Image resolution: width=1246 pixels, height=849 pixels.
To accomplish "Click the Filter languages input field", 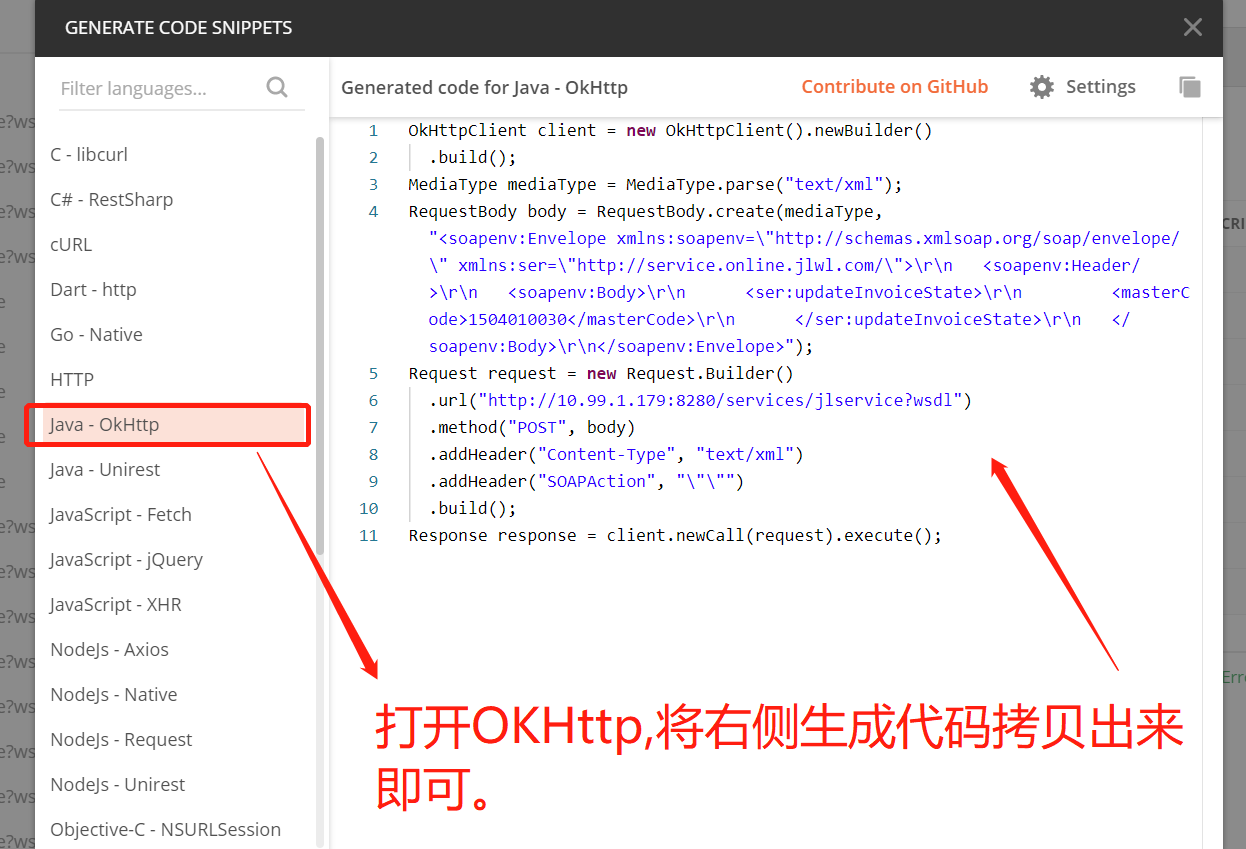I will 150,88.
